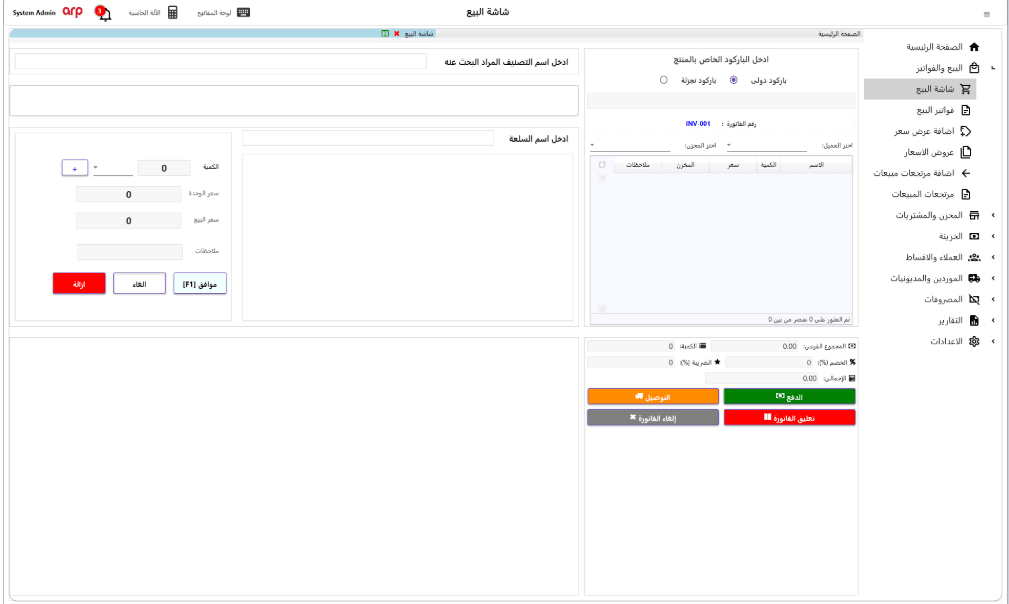Select the shopping cart icon for شاشة البيع
This screenshot has height=604, width=1009.
pyautogui.click(x=965, y=88)
